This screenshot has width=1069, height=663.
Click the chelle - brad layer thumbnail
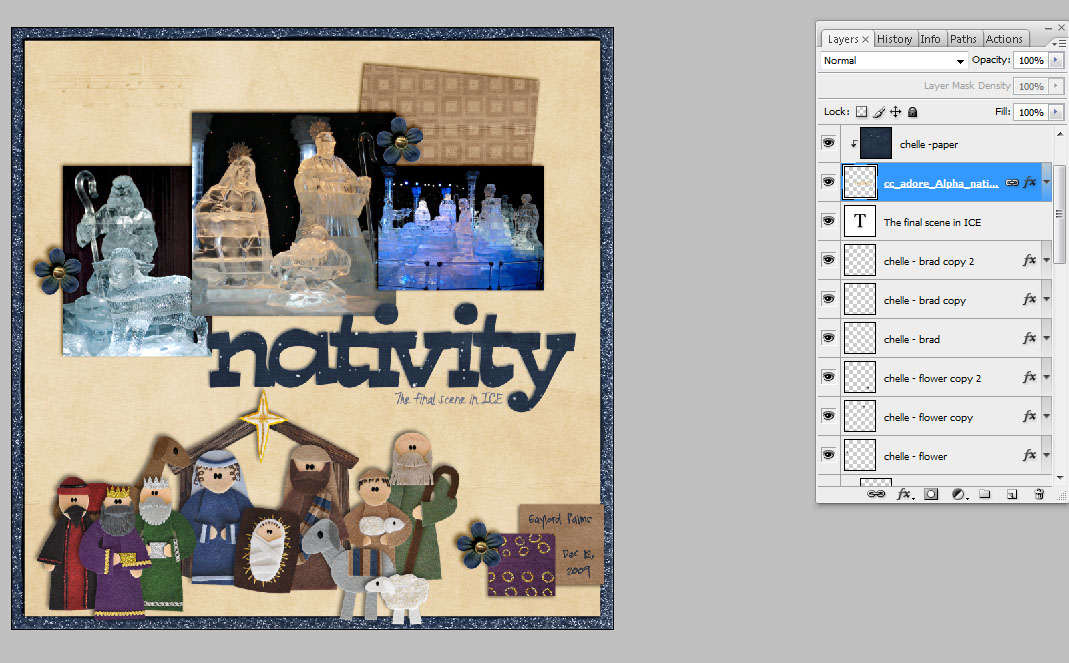860,338
